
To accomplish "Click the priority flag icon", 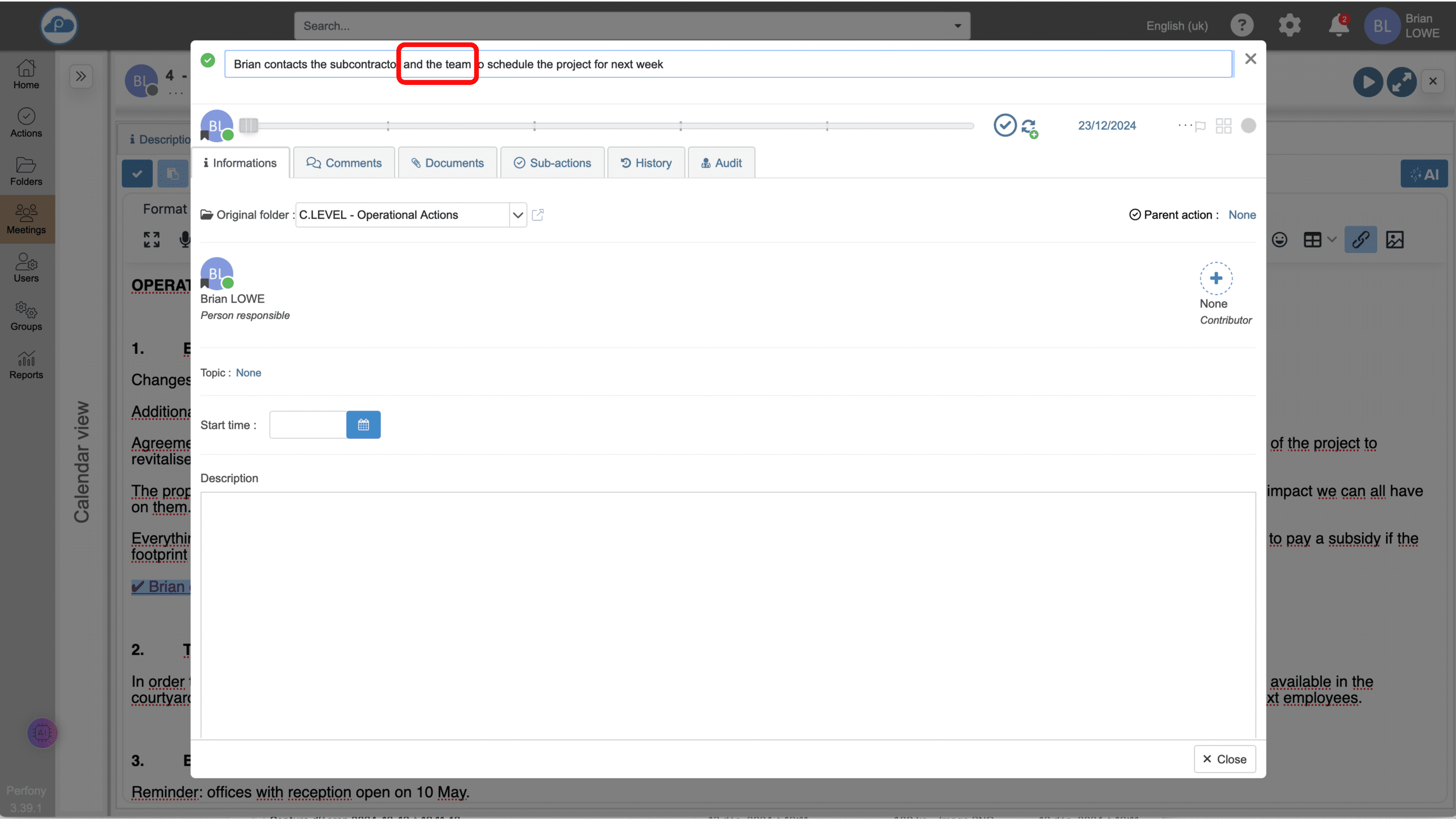I will click(x=1200, y=126).
